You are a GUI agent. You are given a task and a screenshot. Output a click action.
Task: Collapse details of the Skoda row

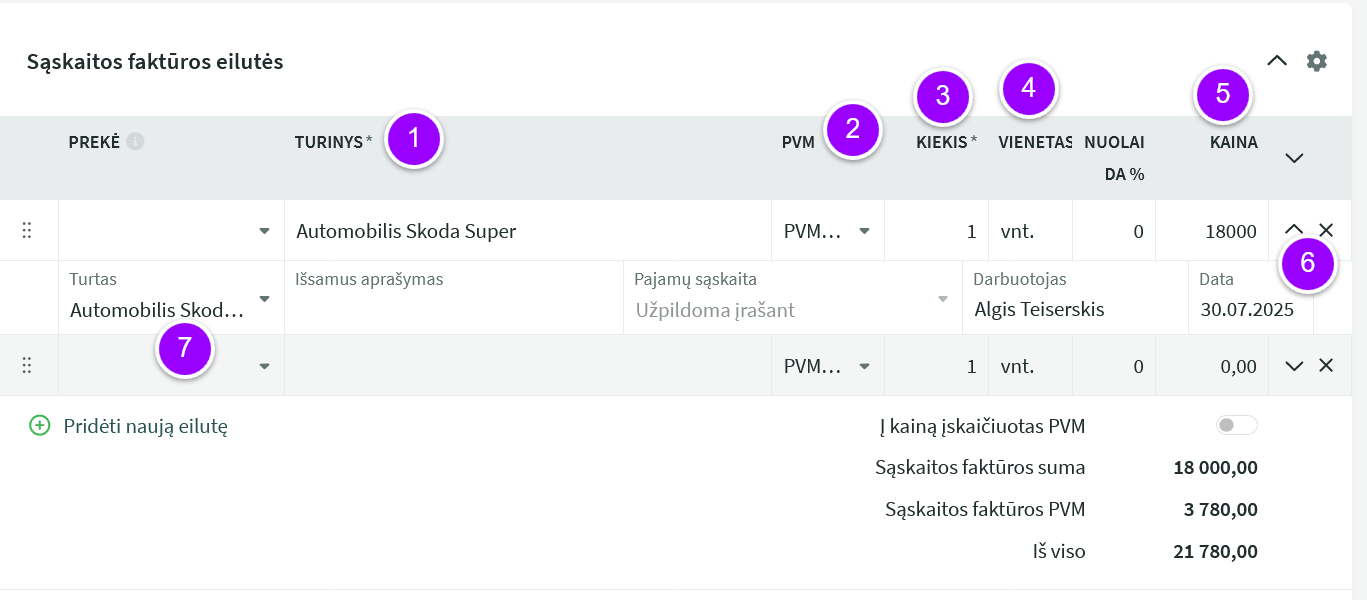1294,230
